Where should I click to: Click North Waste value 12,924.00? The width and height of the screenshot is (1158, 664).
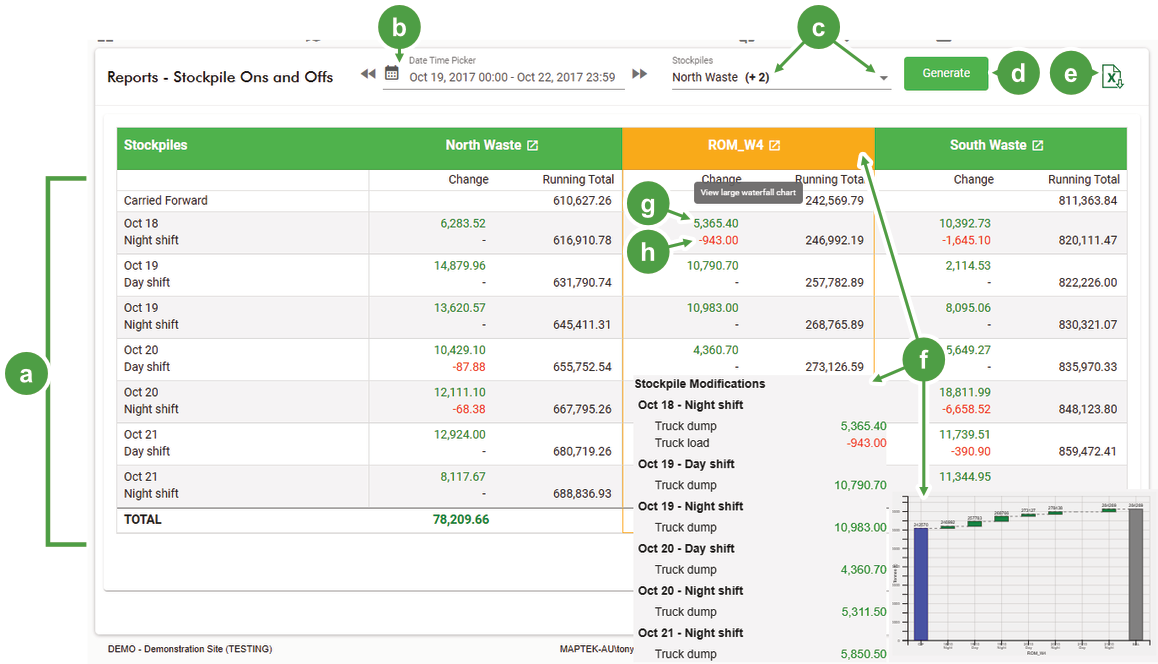click(x=459, y=435)
